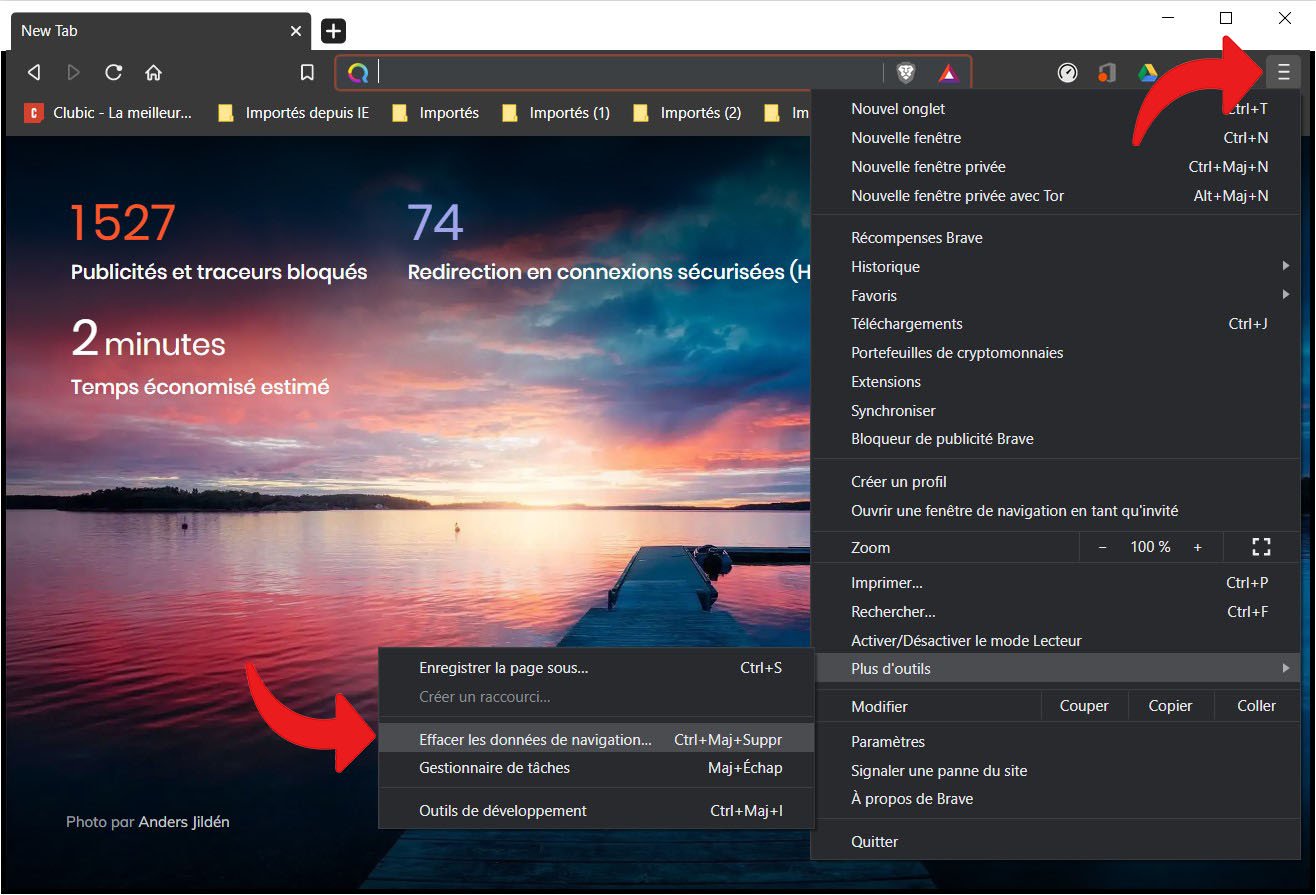This screenshot has height=895, width=1316.
Task: Go to the home page
Action: [152, 72]
